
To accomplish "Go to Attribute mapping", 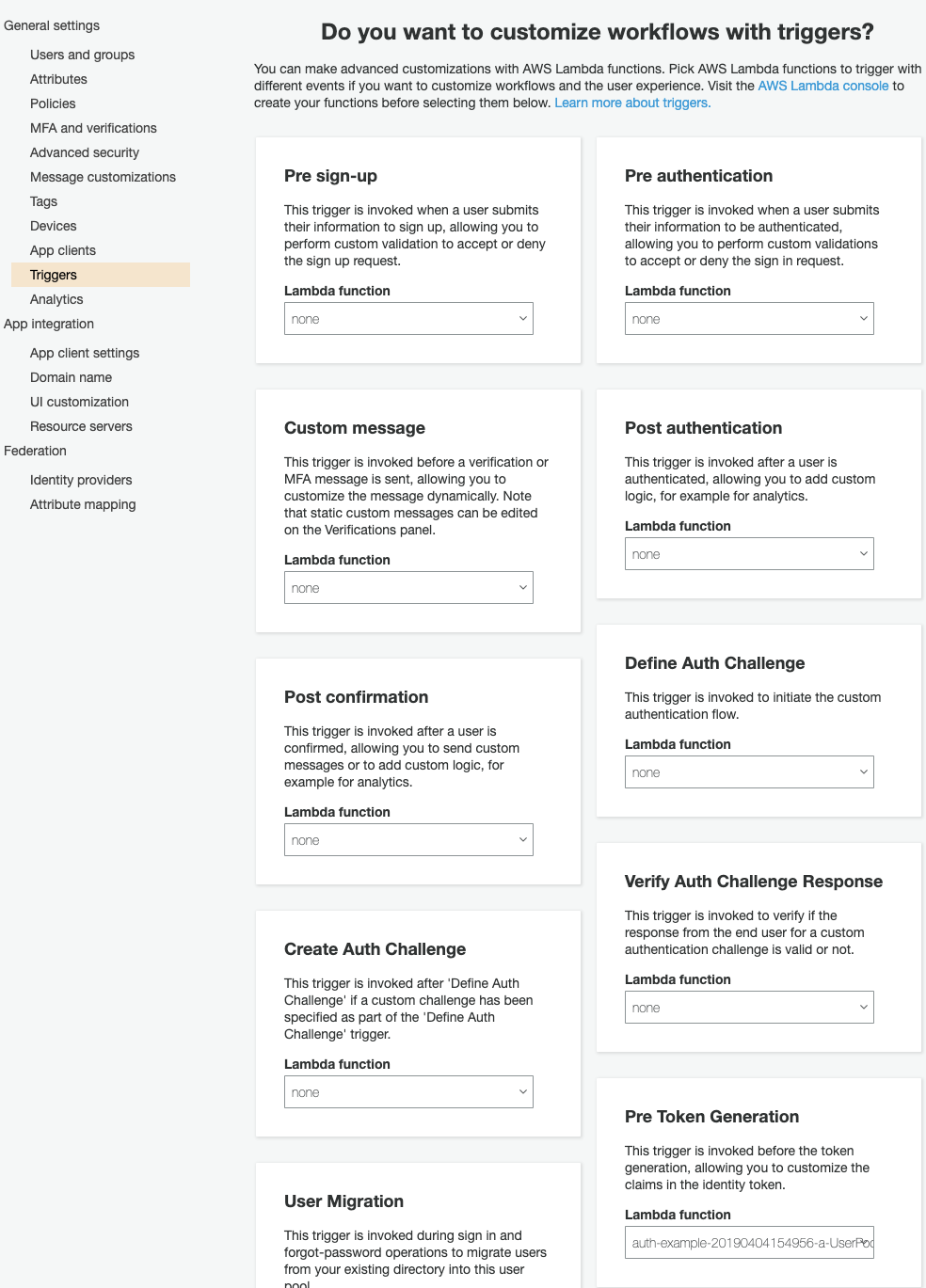I will pos(83,504).
